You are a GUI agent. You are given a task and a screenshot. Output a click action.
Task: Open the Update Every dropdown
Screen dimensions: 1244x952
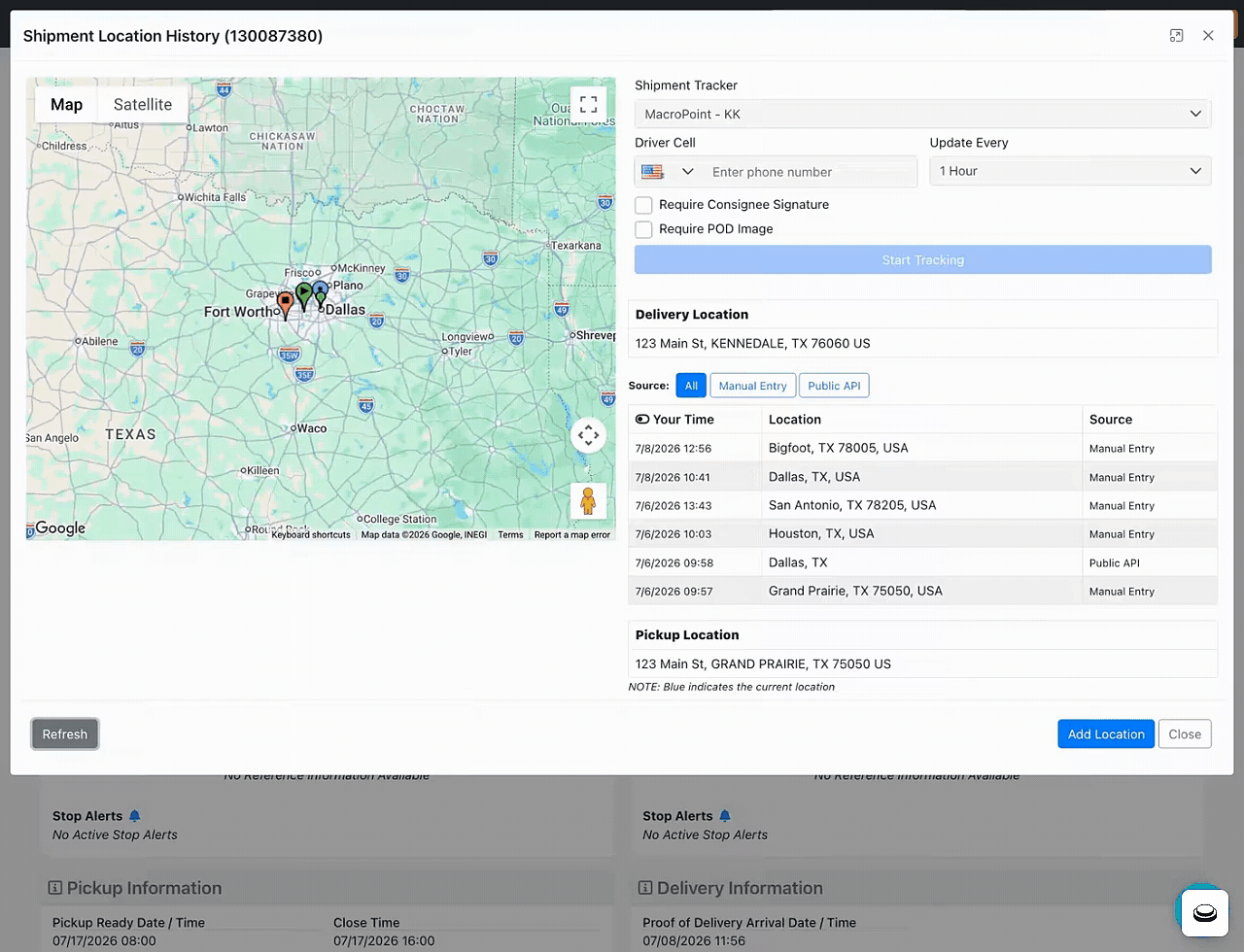pyautogui.click(x=1070, y=171)
